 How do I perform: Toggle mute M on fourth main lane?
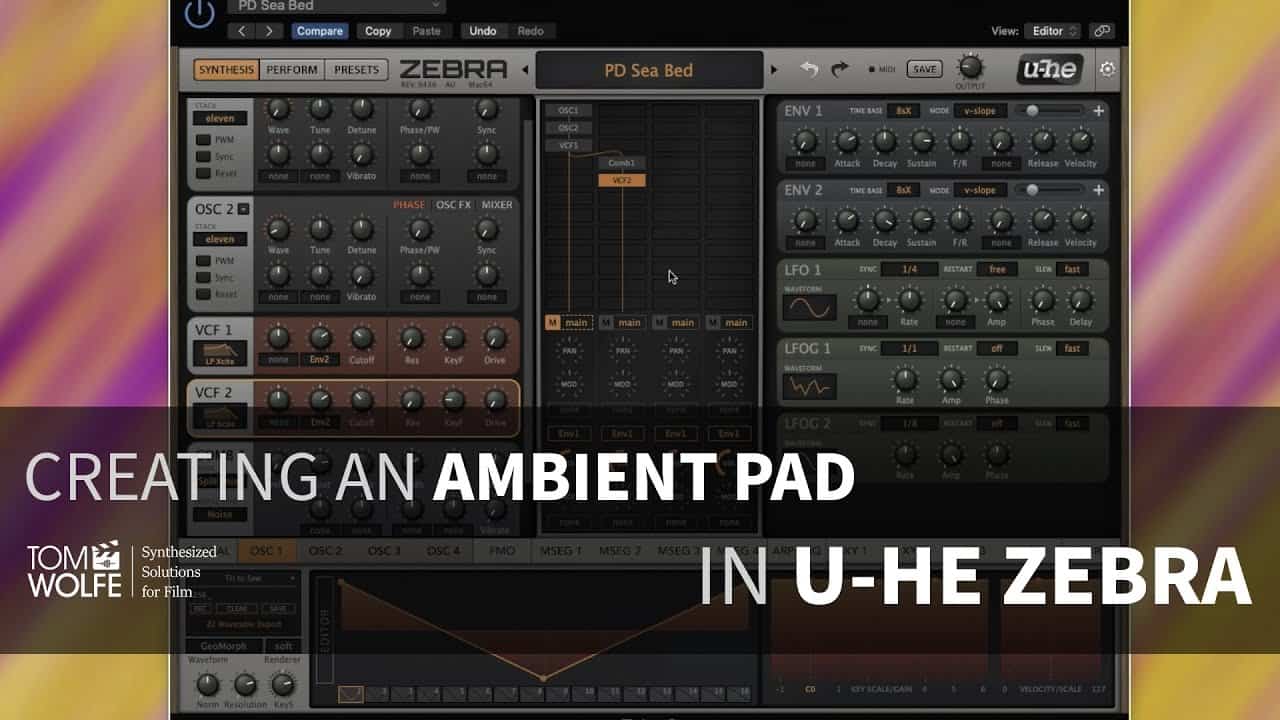[x=712, y=322]
